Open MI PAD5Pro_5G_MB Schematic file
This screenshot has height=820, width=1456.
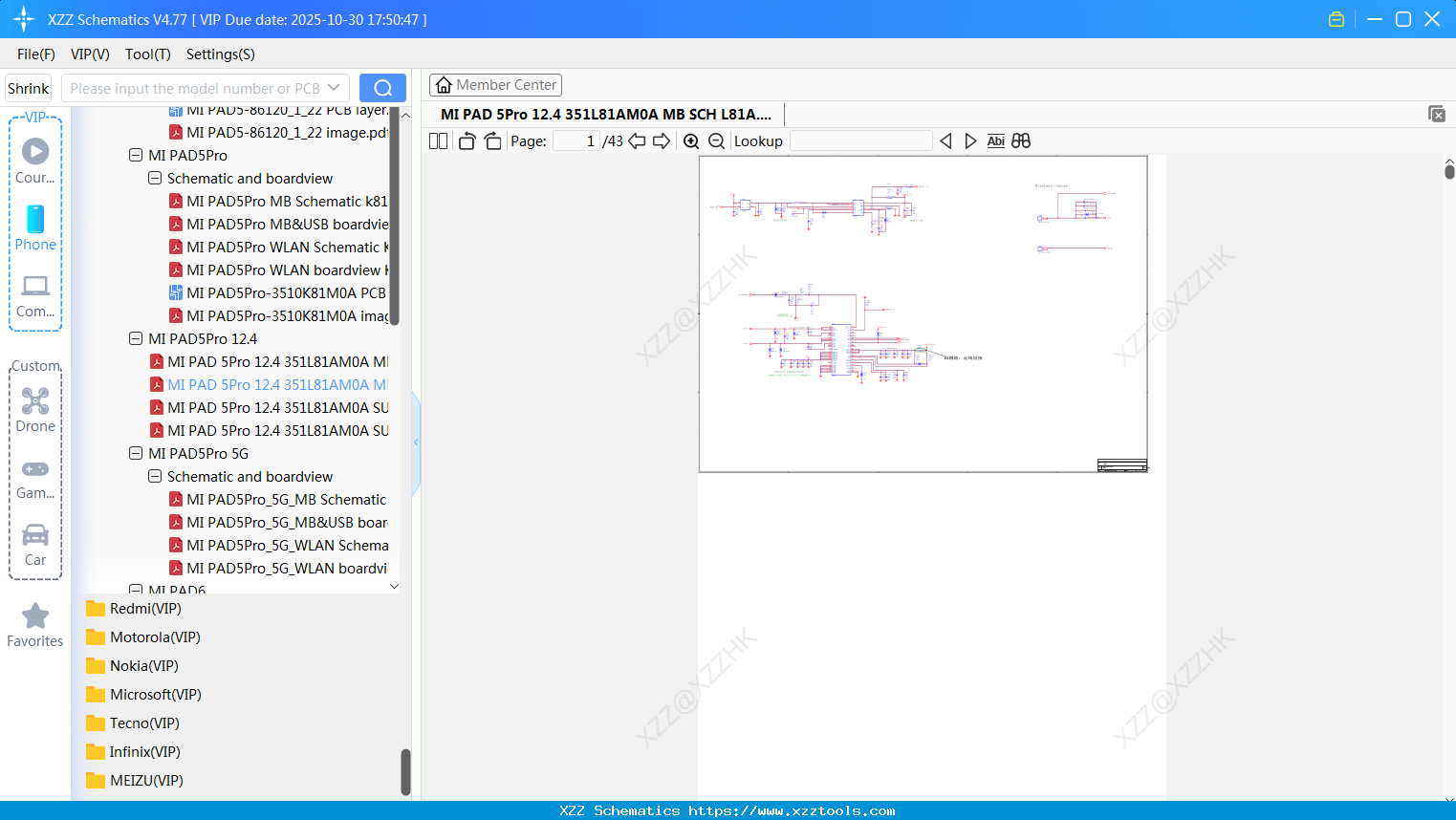(x=278, y=499)
